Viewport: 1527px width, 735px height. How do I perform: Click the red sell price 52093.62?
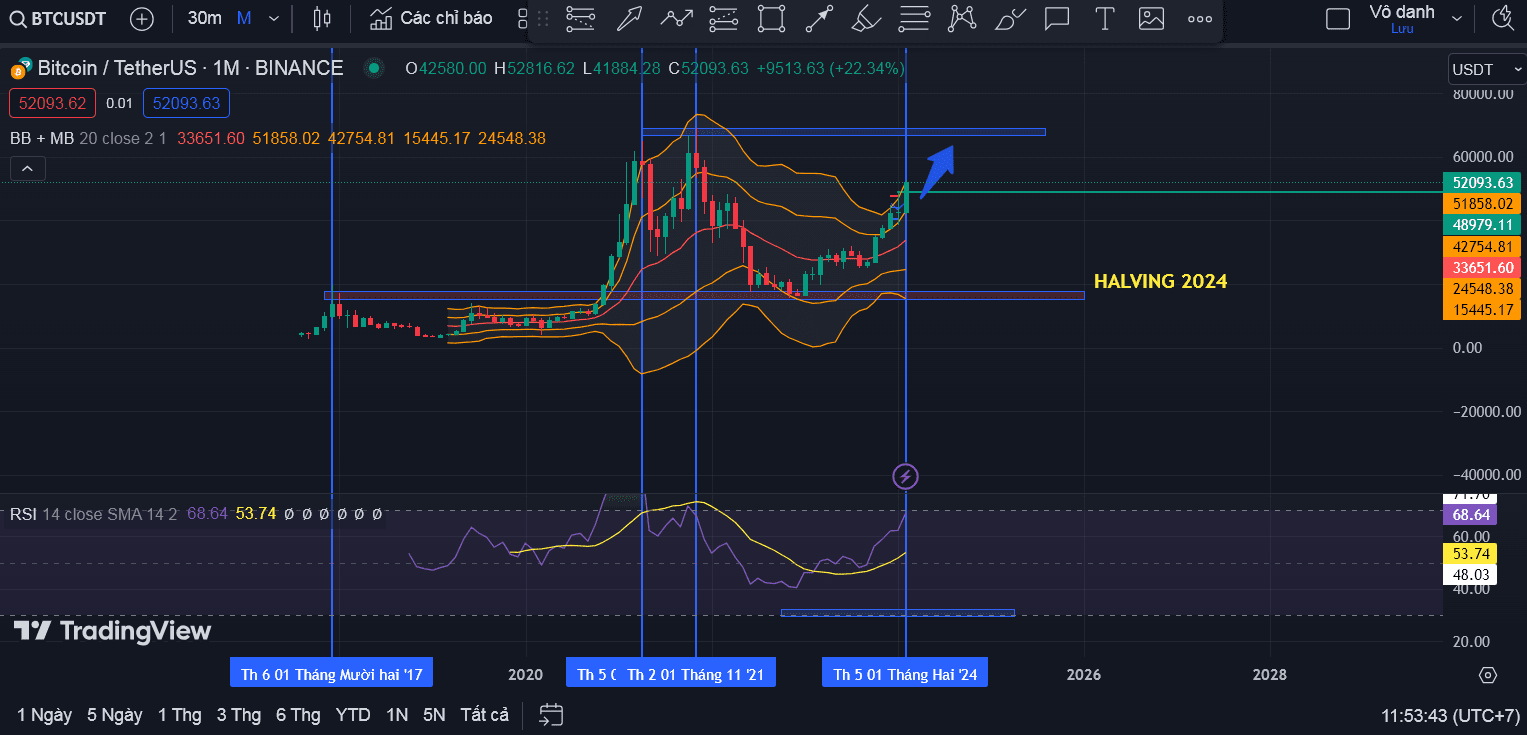pyautogui.click(x=52, y=103)
